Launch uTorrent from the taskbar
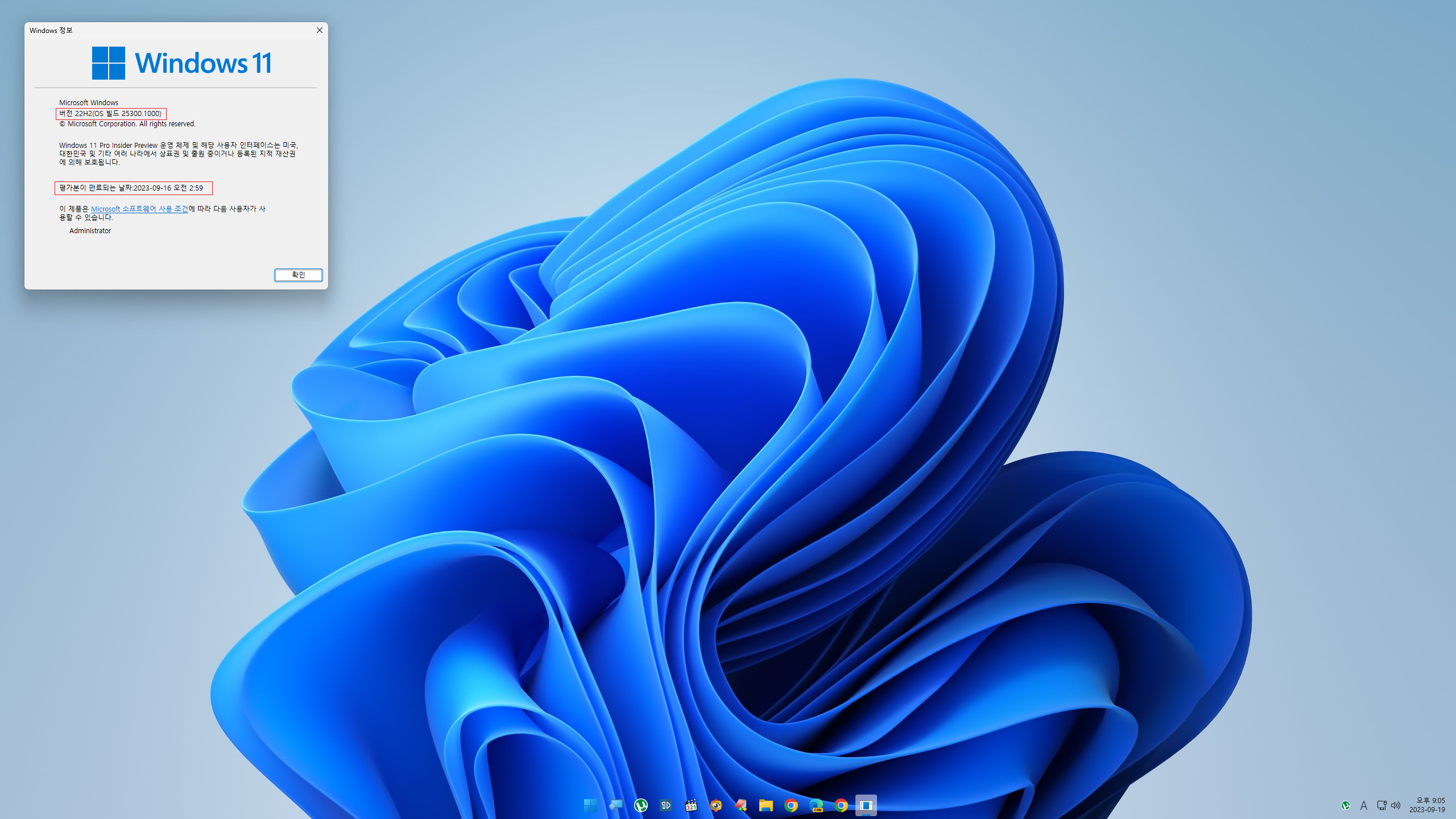The height and width of the screenshot is (819, 1456). pos(640,805)
